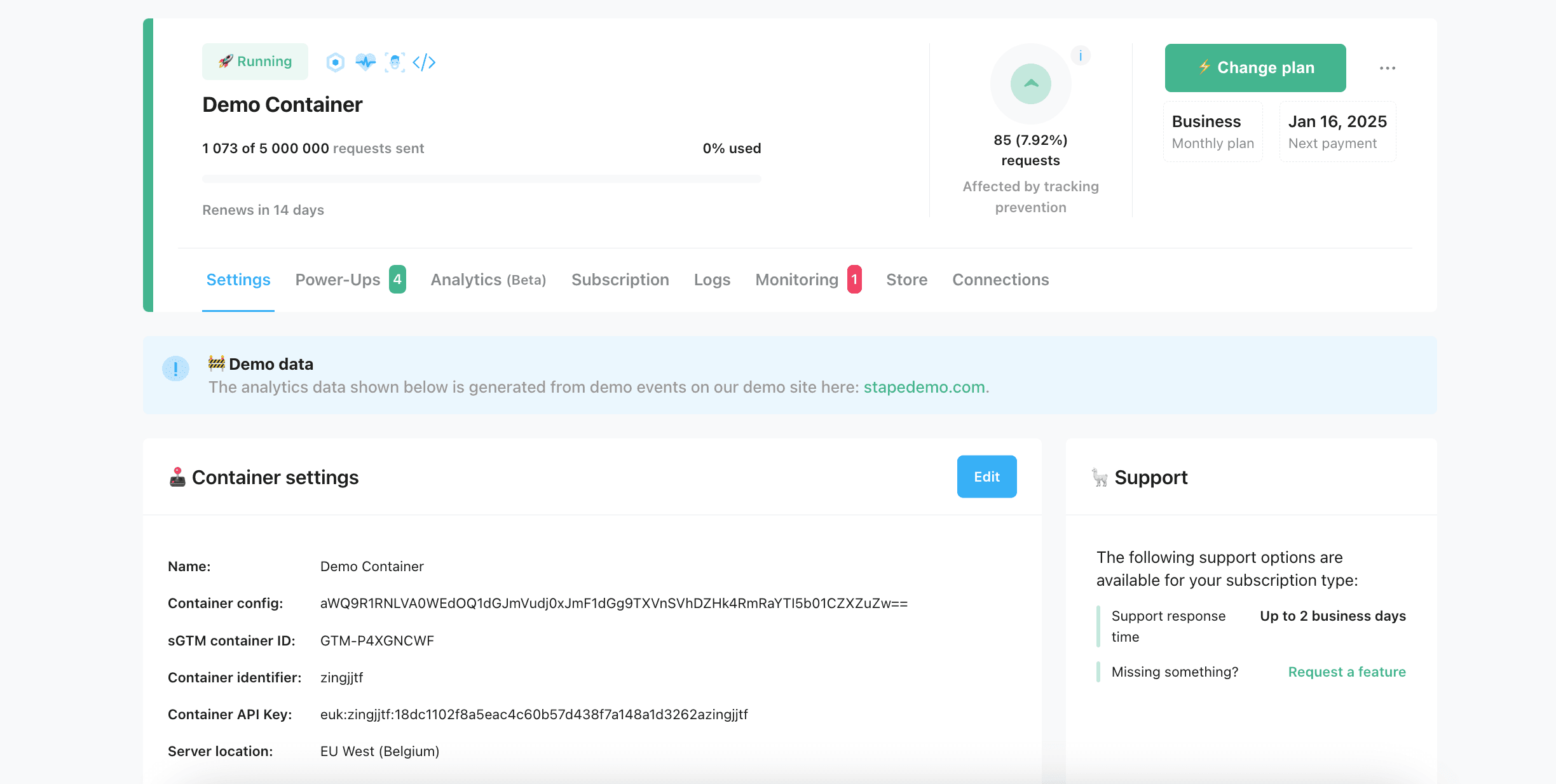Click the hexagon power-up icon

pos(335,62)
